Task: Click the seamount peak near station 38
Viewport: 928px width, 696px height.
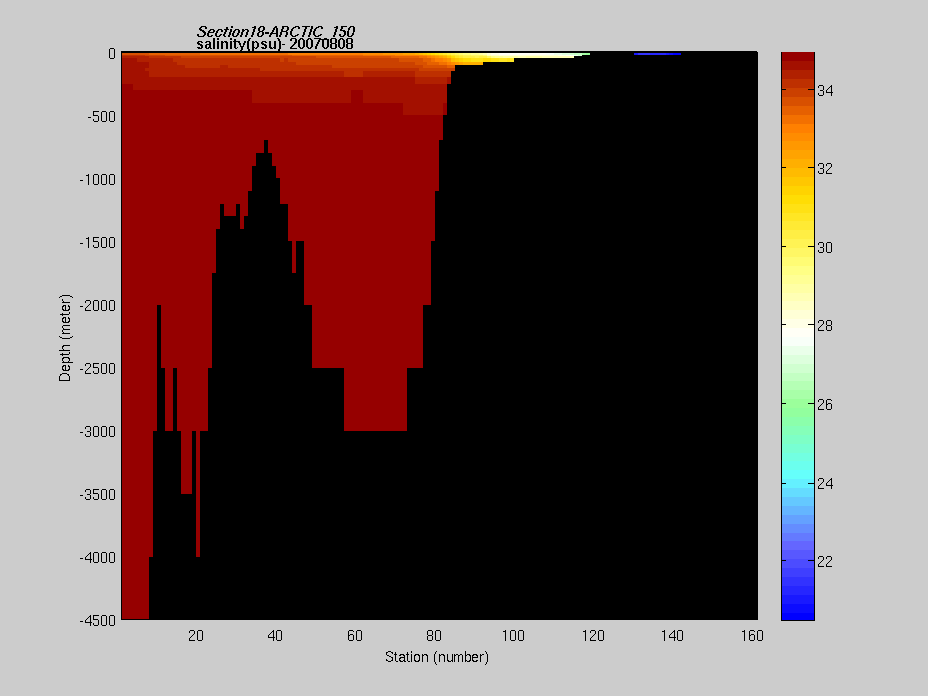Action: (x=266, y=147)
